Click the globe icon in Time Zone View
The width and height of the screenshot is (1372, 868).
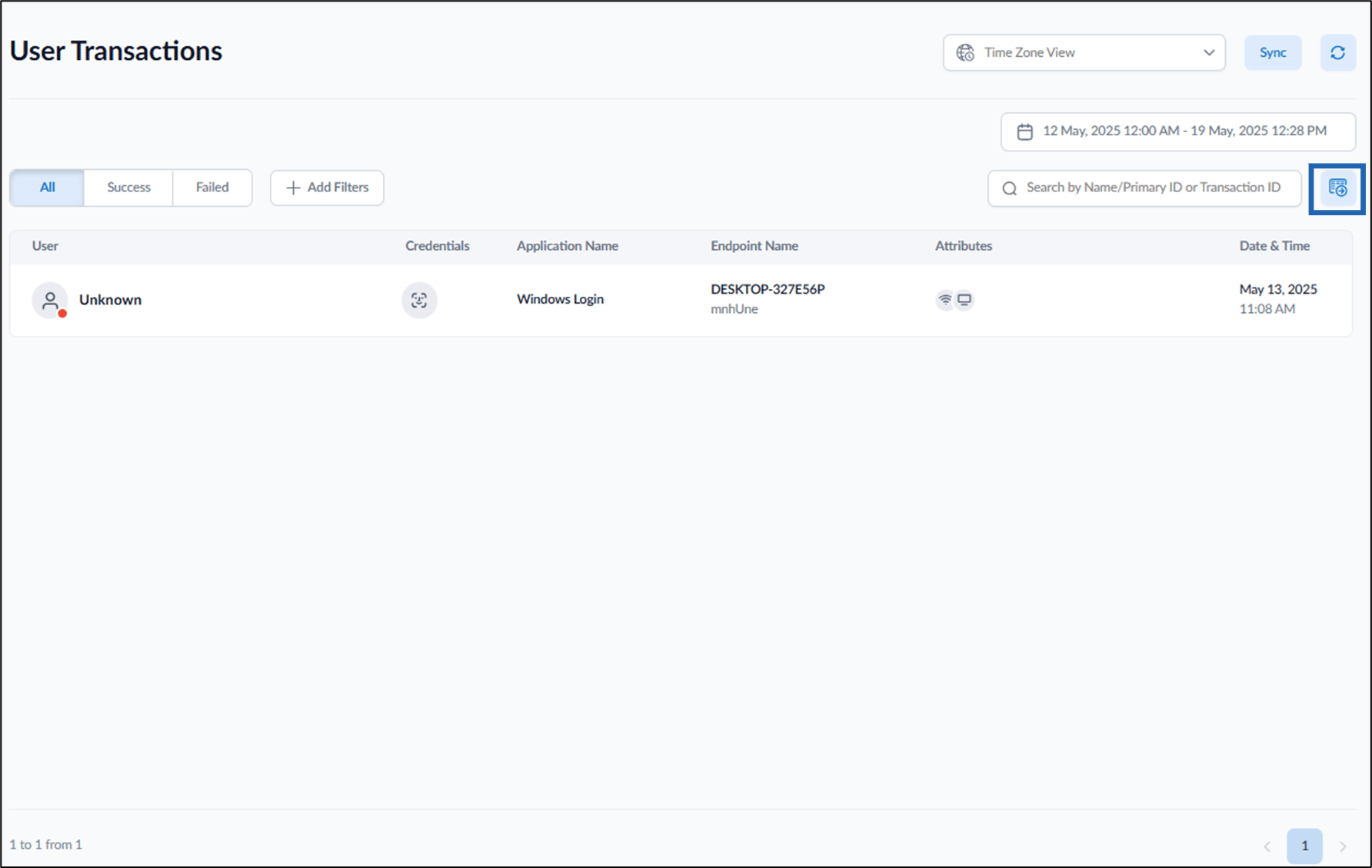tap(965, 53)
